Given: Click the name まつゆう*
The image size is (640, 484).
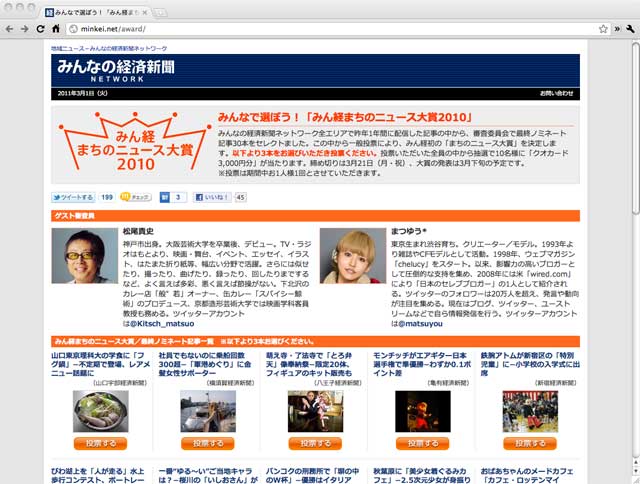Looking at the screenshot, I should [x=409, y=231].
